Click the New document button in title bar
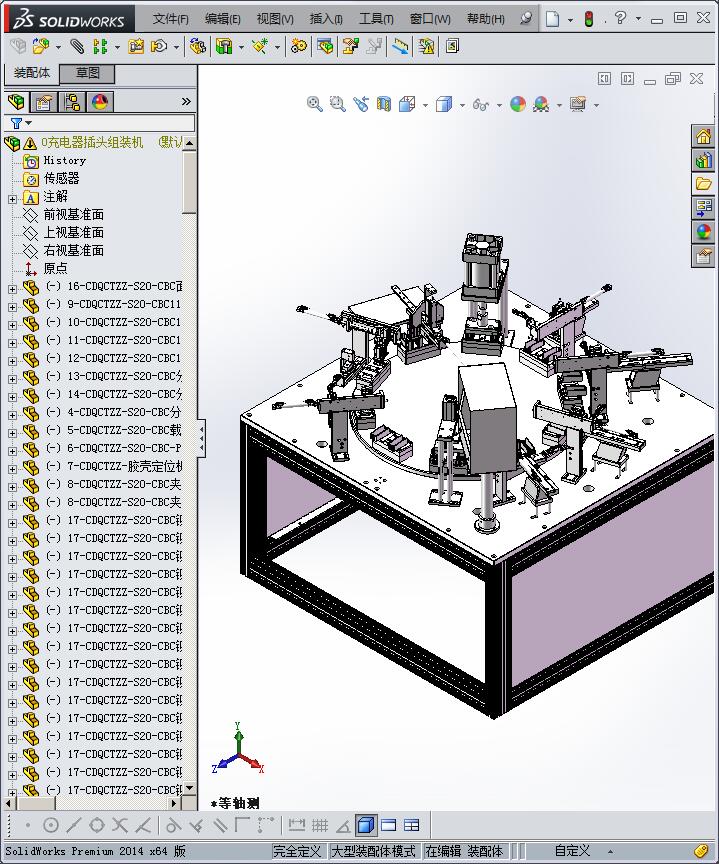The image size is (719, 864). [x=553, y=19]
